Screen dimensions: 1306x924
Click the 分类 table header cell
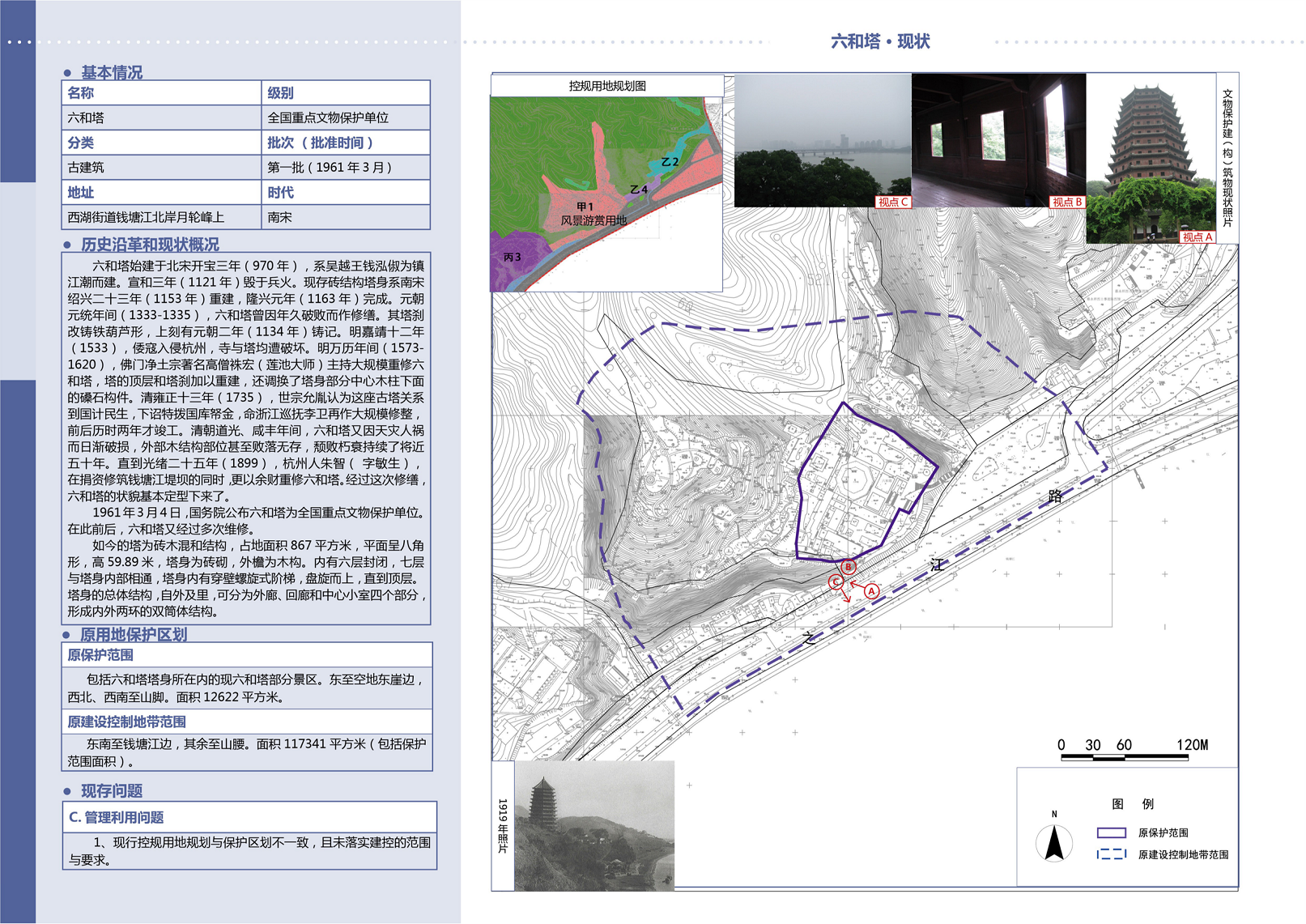[162, 143]
